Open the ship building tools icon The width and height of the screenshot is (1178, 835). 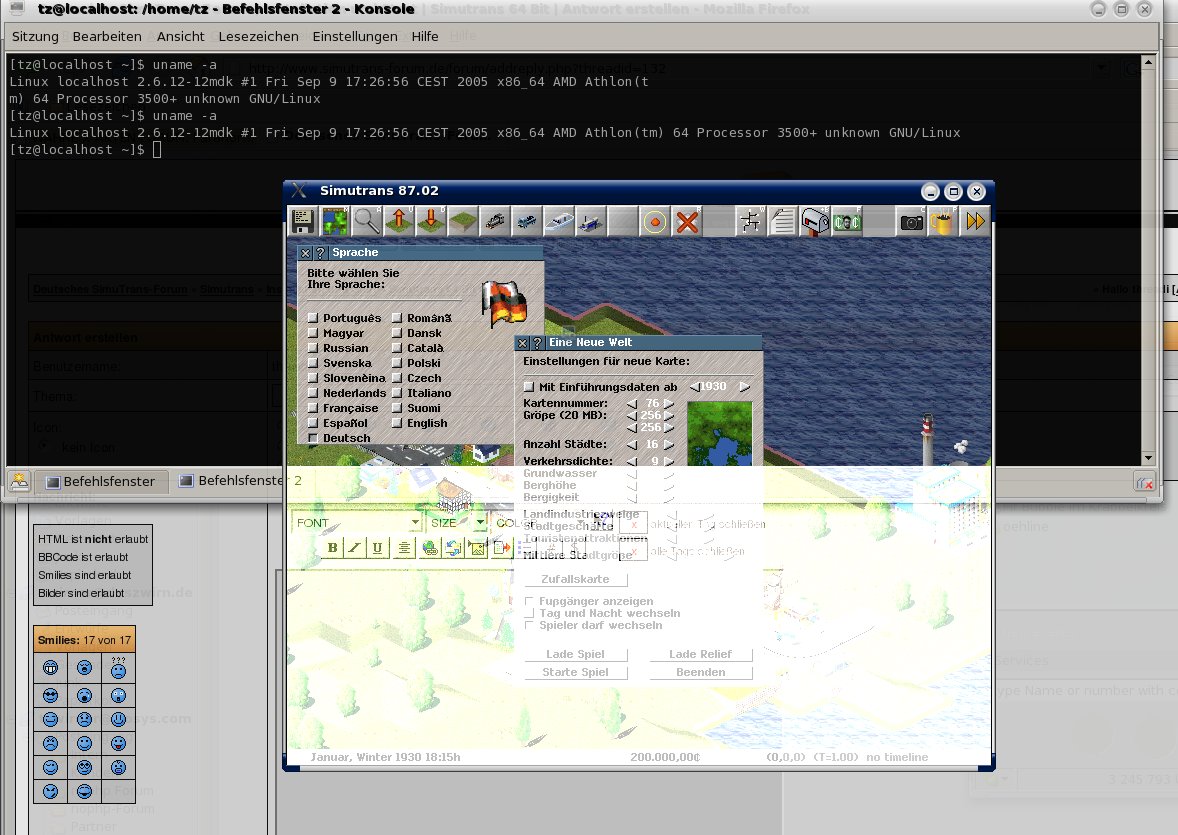pyautogui.click(x=559, y=222)
